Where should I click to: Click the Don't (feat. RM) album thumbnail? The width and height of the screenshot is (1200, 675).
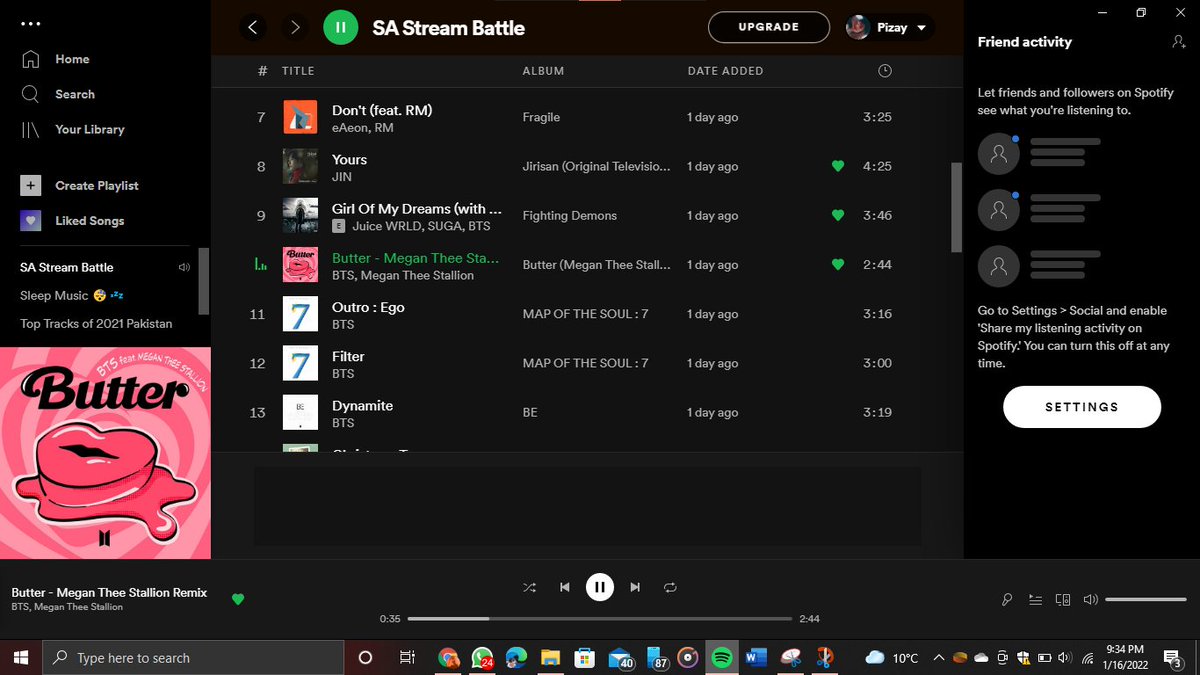(x=300, y=117)
